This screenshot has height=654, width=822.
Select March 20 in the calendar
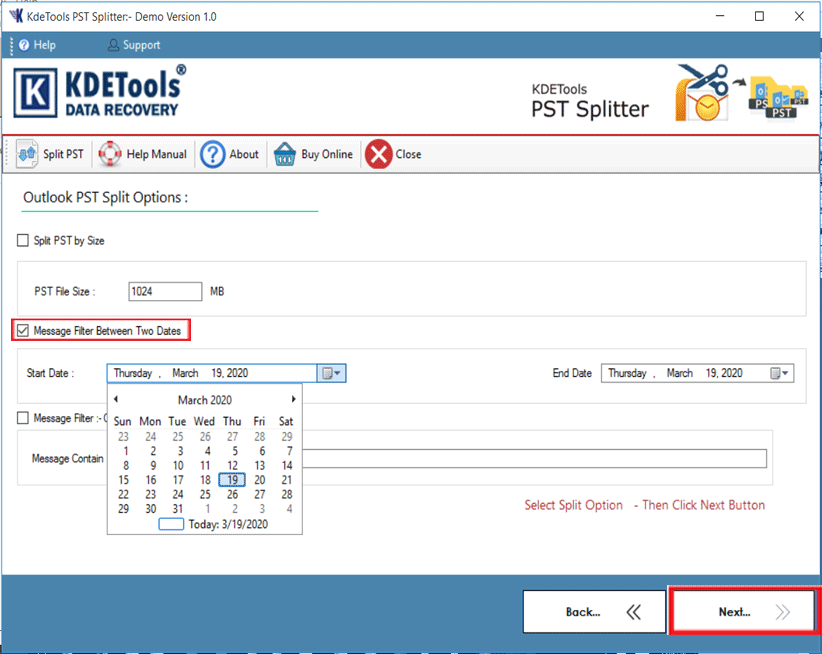click(259, 480)
